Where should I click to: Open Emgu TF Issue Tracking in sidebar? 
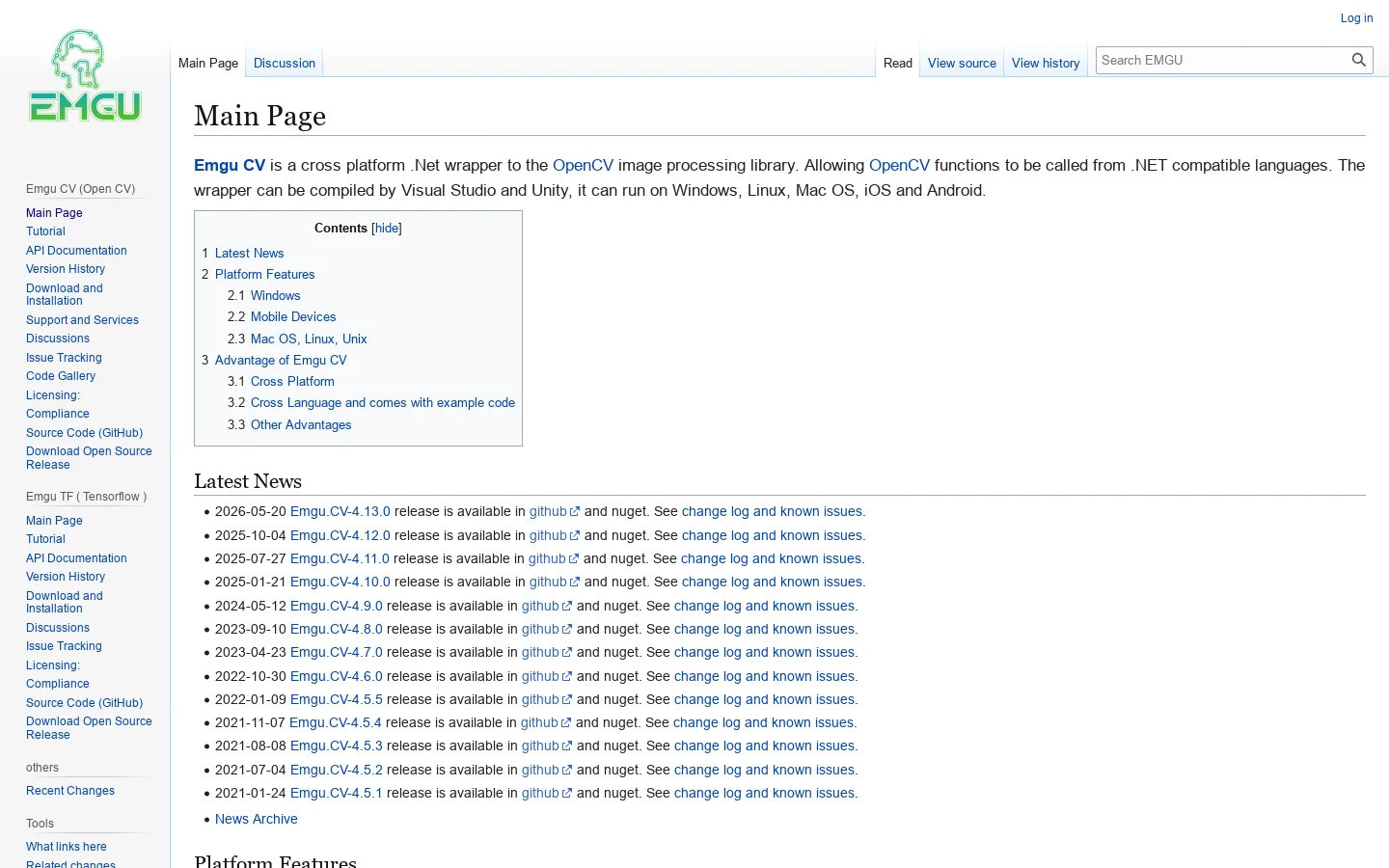[x=64, y=646]
